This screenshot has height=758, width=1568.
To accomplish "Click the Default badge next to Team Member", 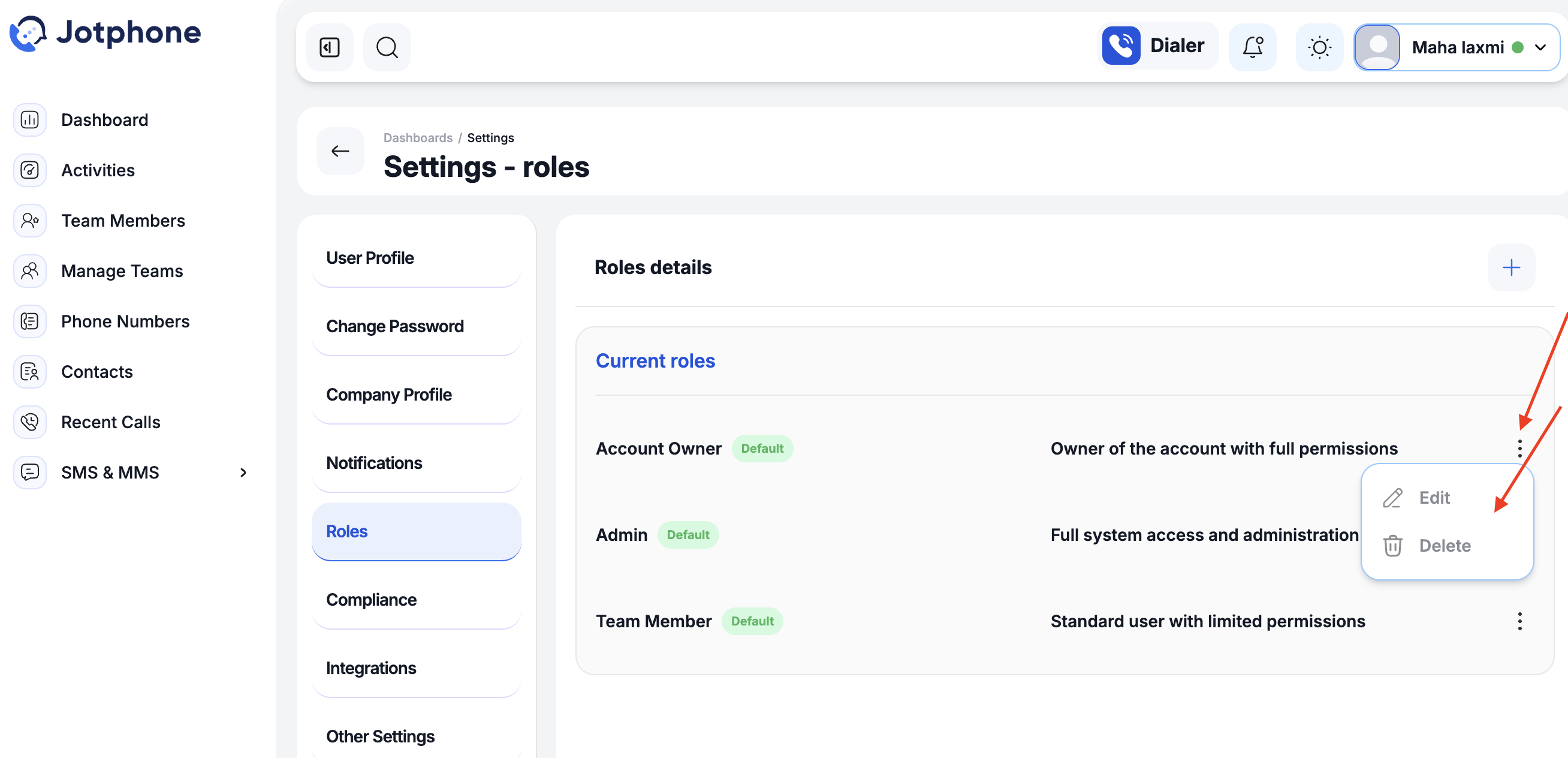I will tap(752, 622).
